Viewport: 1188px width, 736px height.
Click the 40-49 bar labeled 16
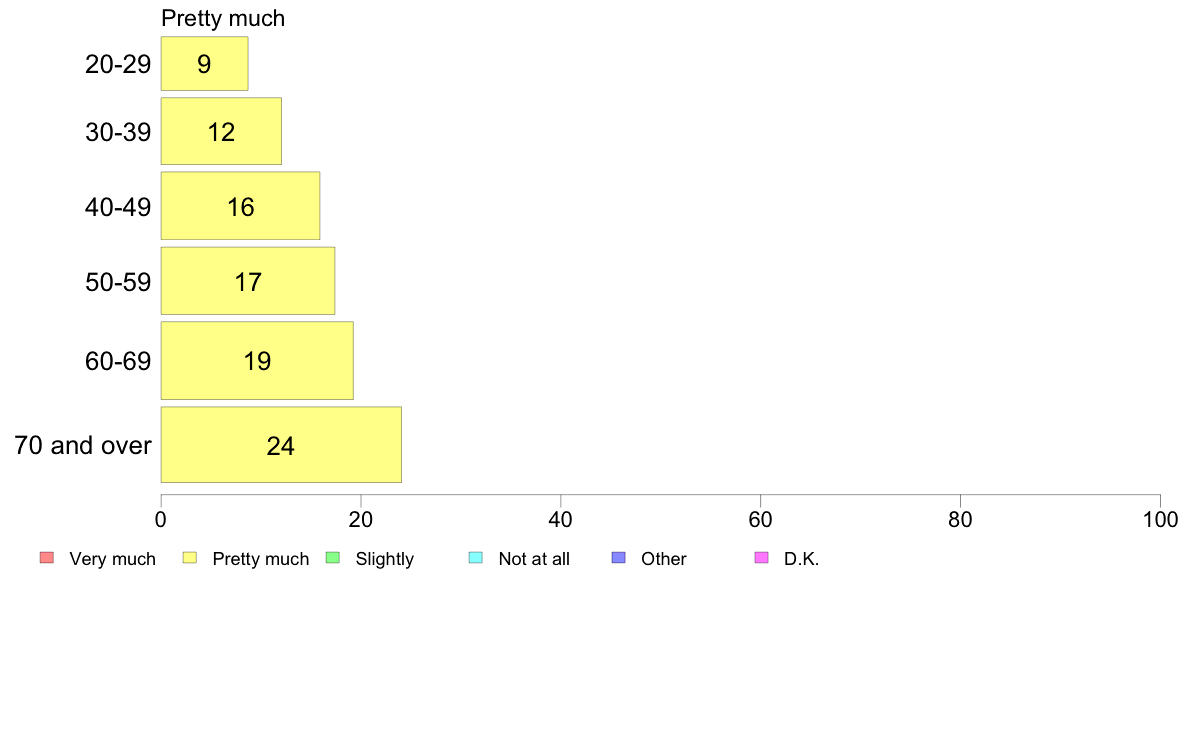pyautogui.click(x=240, y=206)
